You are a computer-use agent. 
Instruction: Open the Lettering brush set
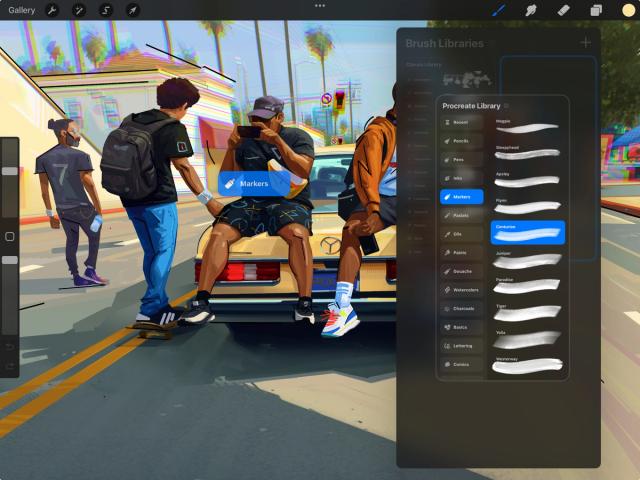pyautogui.click(x=462, y=346)
